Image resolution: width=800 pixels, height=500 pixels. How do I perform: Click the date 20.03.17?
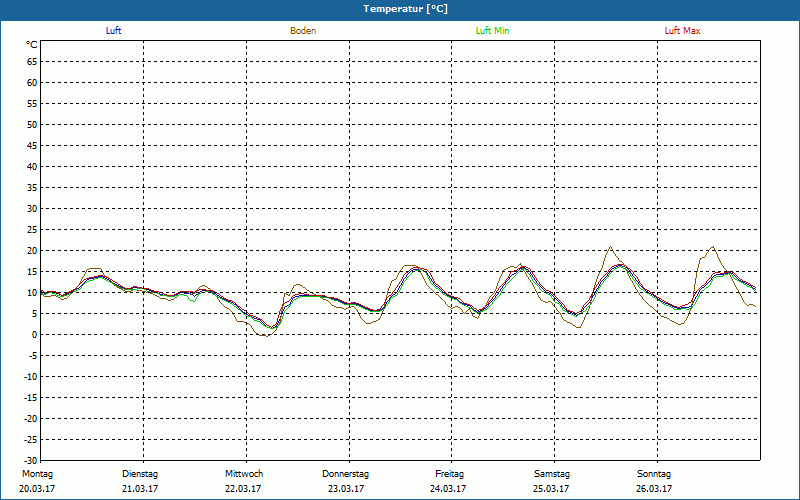37,489
